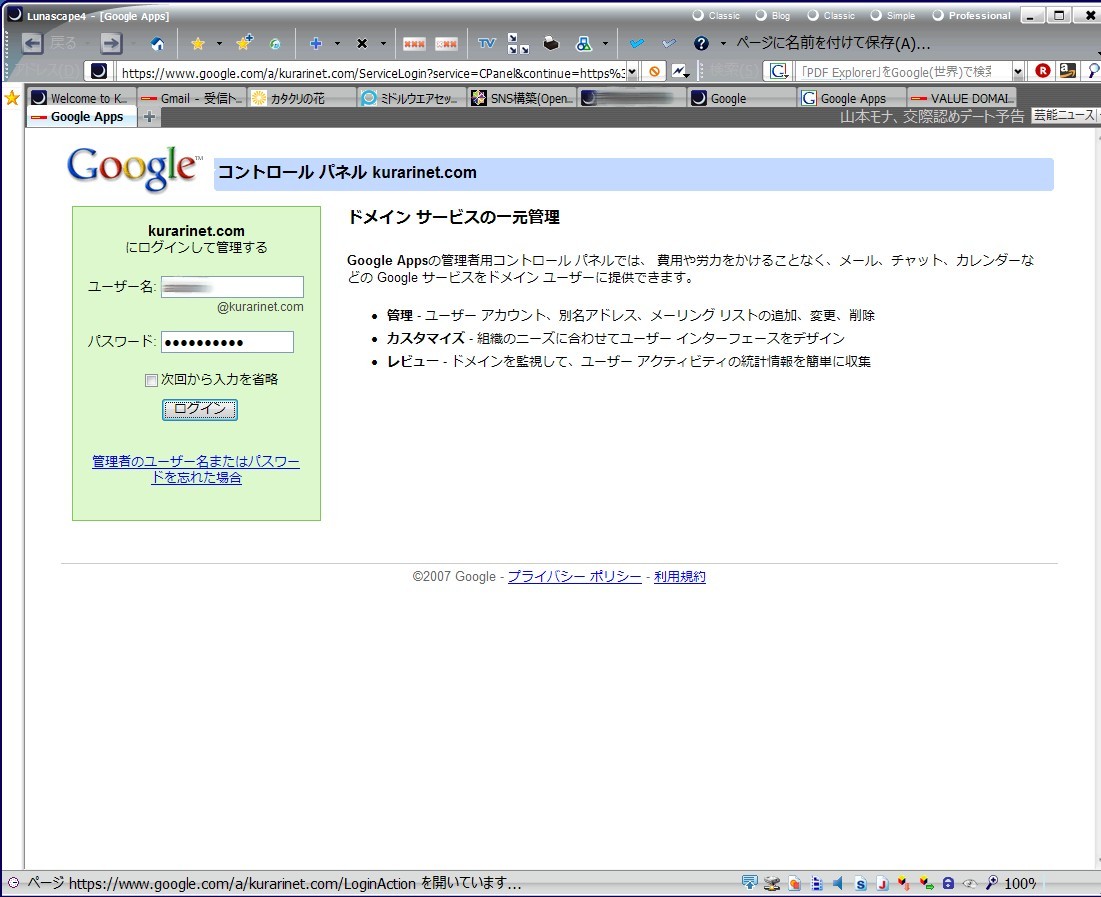
Task: Click the 芸能ニュース ticker category label
Action: pyautogui.click(x=1064, y=115)
